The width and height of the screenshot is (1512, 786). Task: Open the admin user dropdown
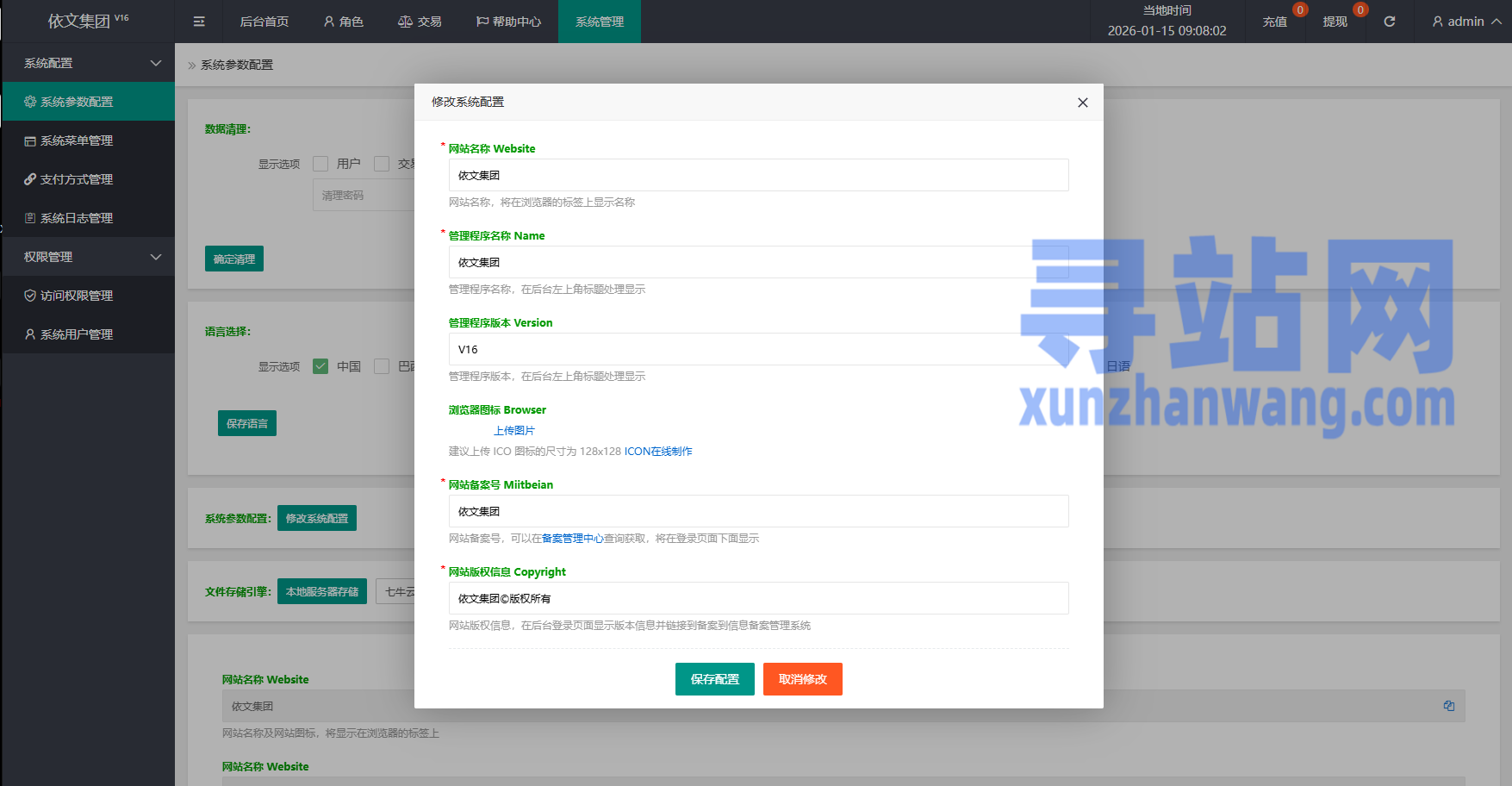1465,22
